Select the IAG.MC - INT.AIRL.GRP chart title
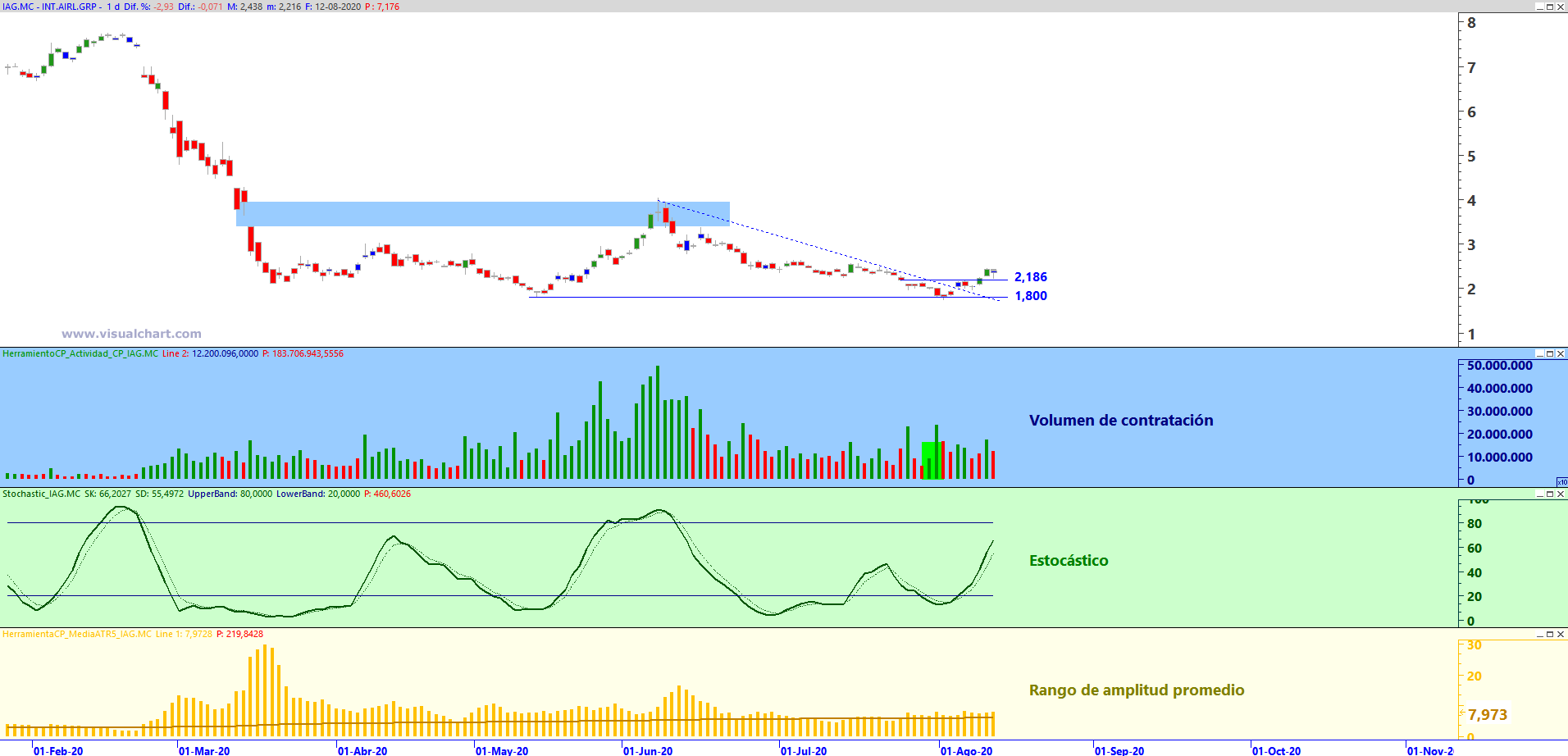The height and width of the screenshot is (756, 1568). point(49,7)
